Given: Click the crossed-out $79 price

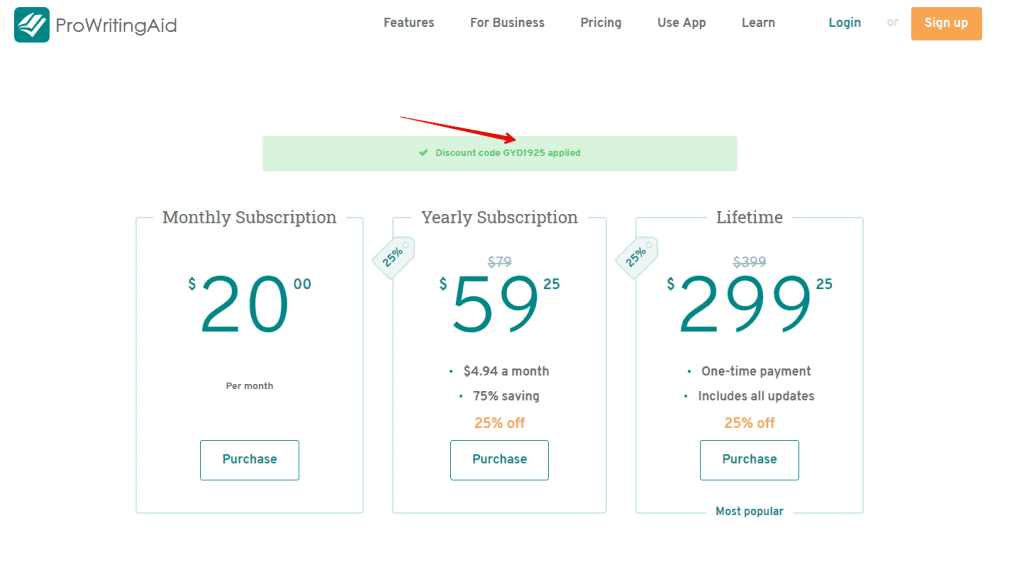Looking at the screenshot, I should coord(499,262).
